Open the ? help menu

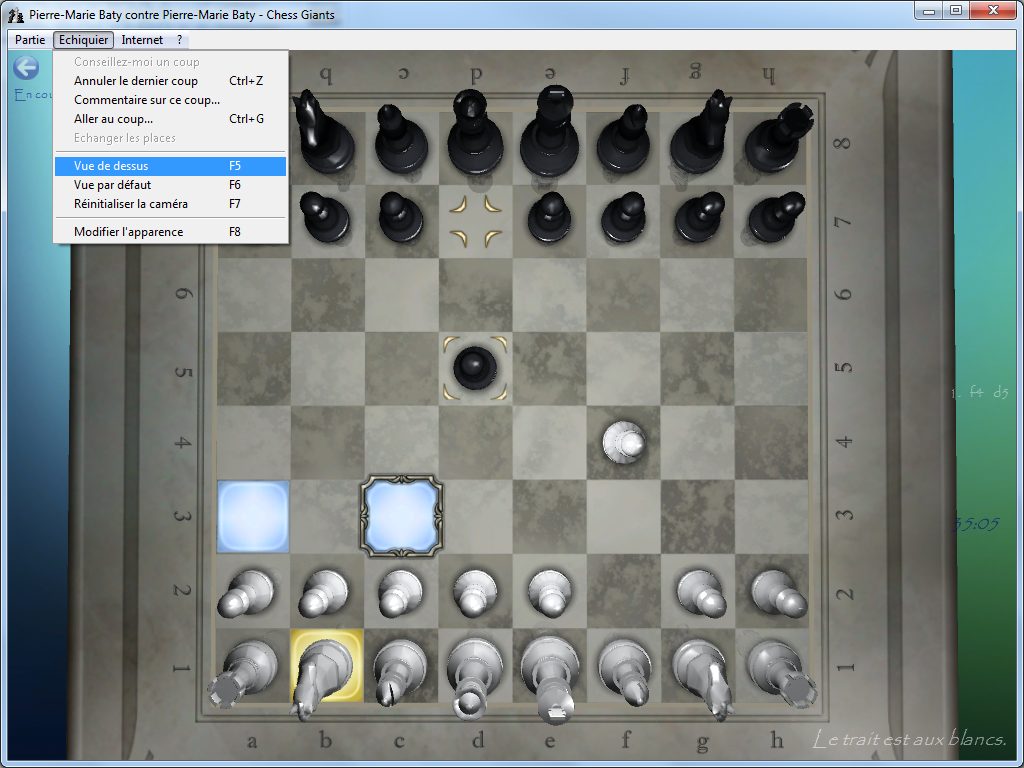coord(179,40)
